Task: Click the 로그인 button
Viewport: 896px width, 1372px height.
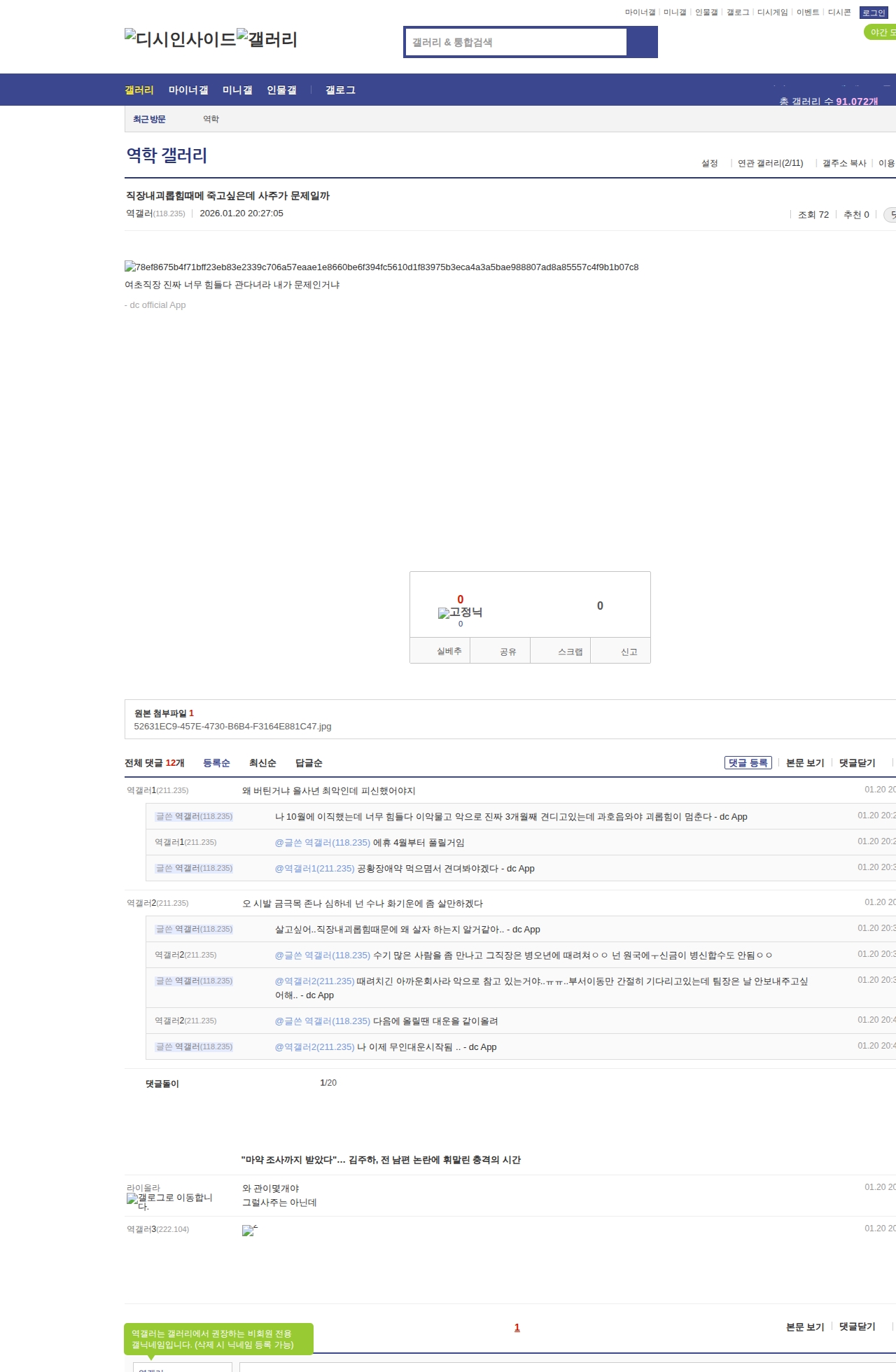Action: (874, 13)
